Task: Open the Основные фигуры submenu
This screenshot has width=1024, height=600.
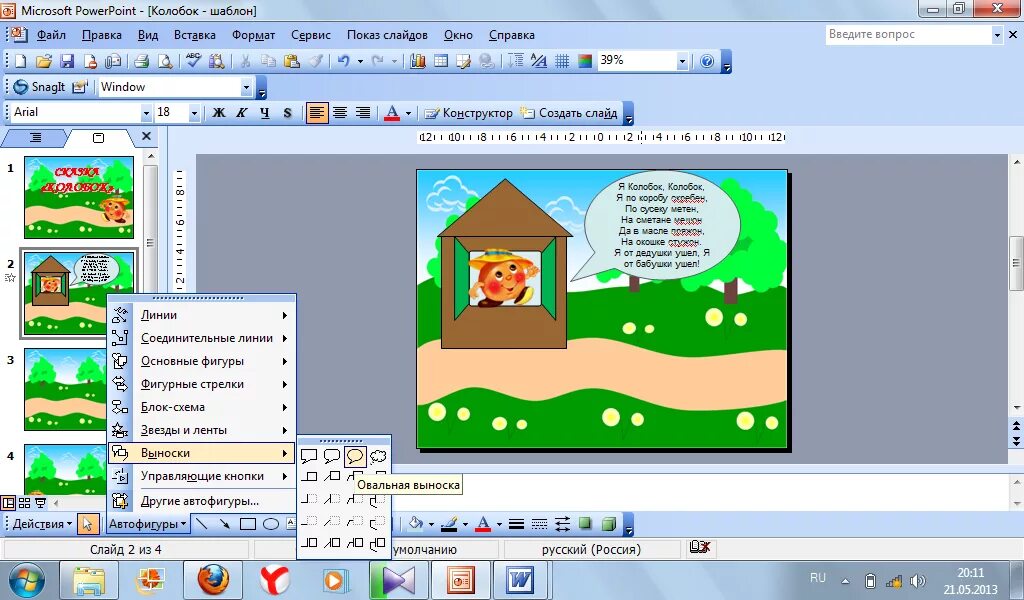Action: tap(201, 361)
